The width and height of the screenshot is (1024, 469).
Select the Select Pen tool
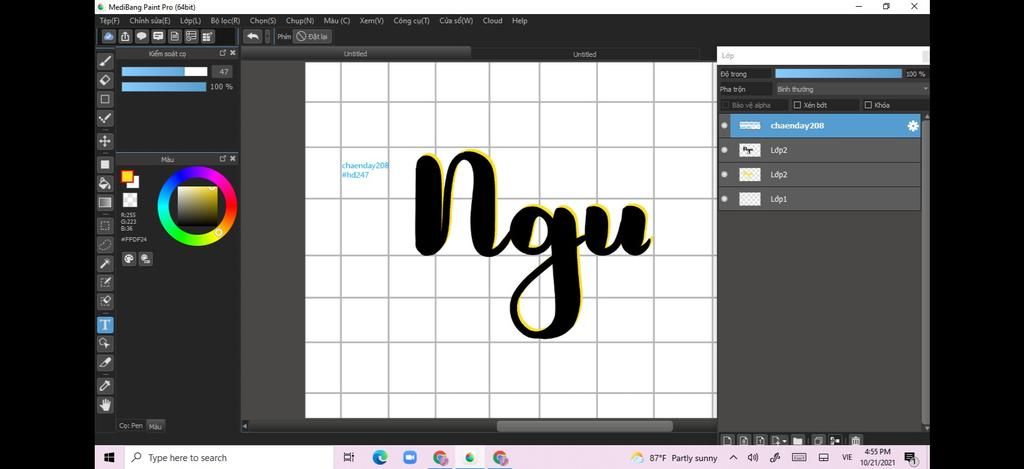(x=104, y=282)
